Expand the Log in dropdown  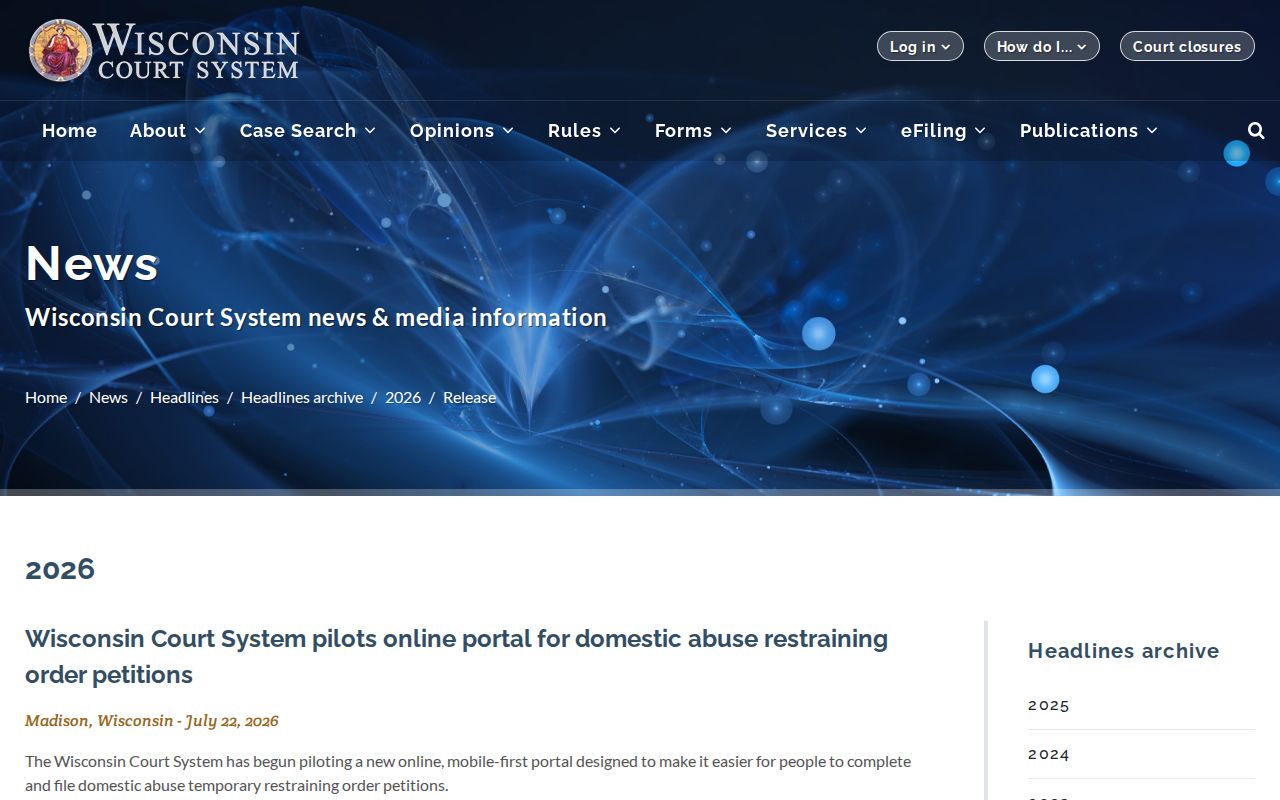click(x=920, y=46)
